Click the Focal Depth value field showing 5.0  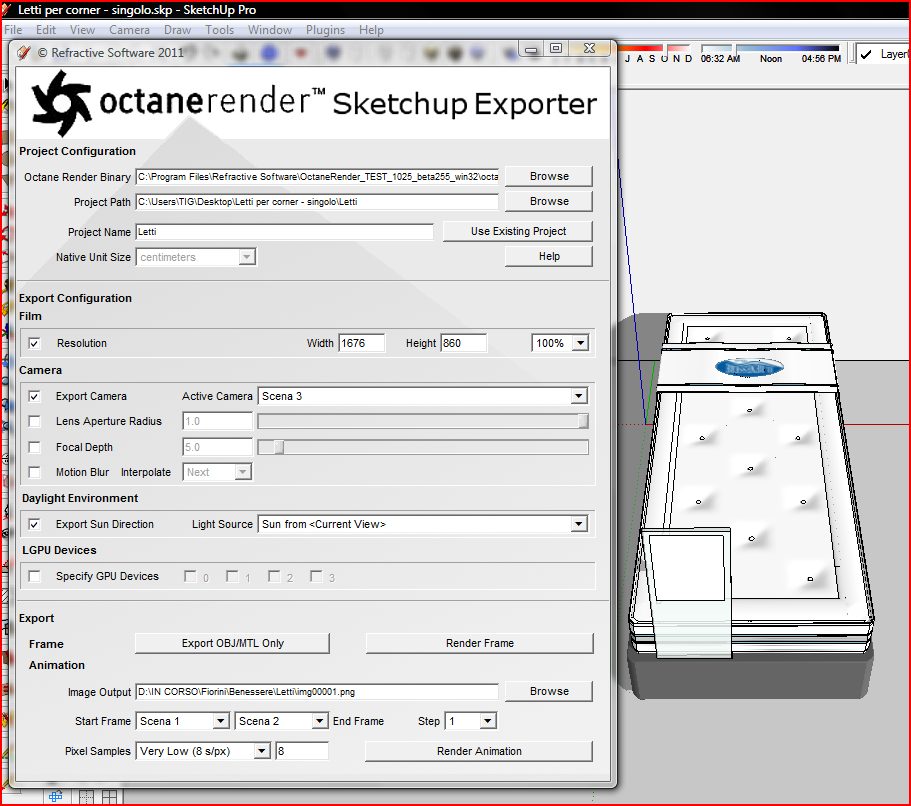click(x=217, y=447)
